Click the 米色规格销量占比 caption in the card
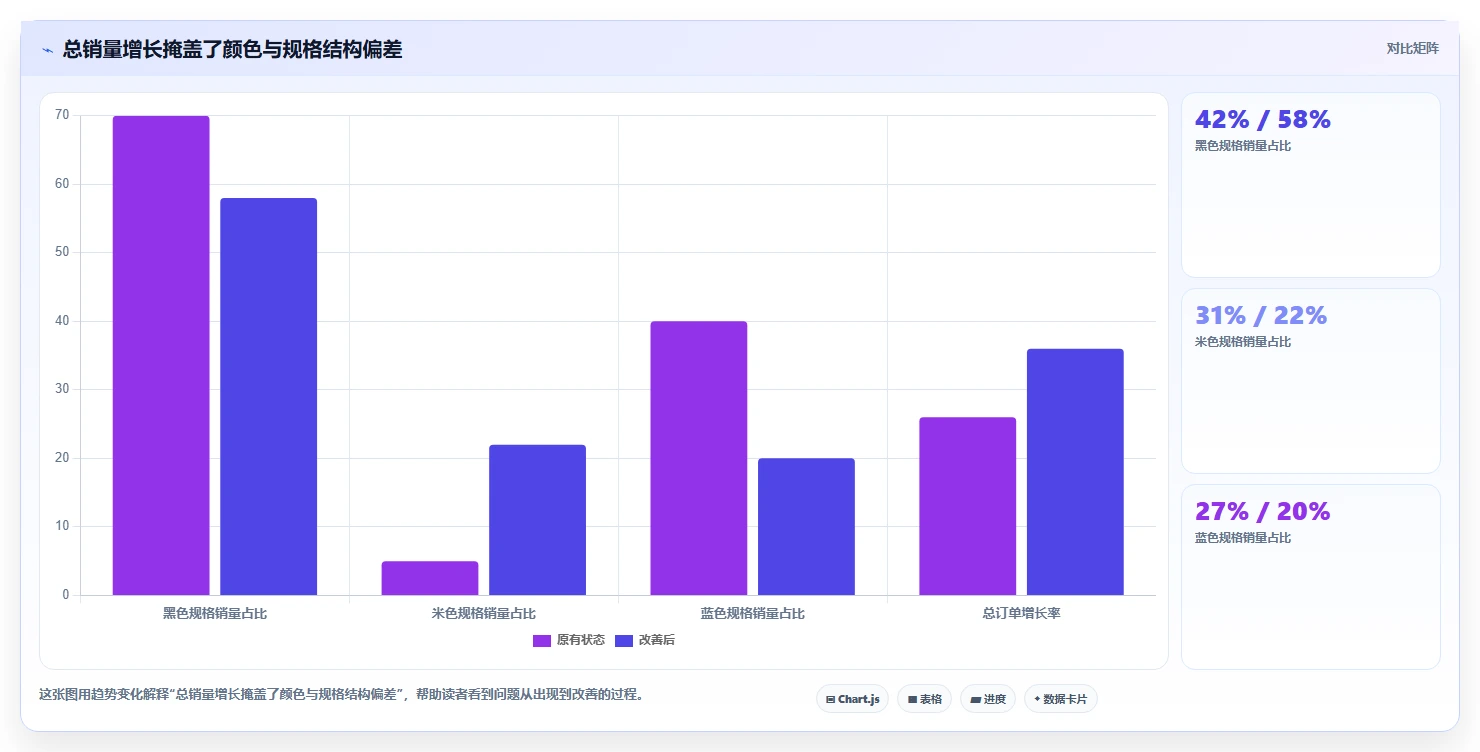Image resolution: width=1480 pixels, height=752 pixels. (1243, 342)
